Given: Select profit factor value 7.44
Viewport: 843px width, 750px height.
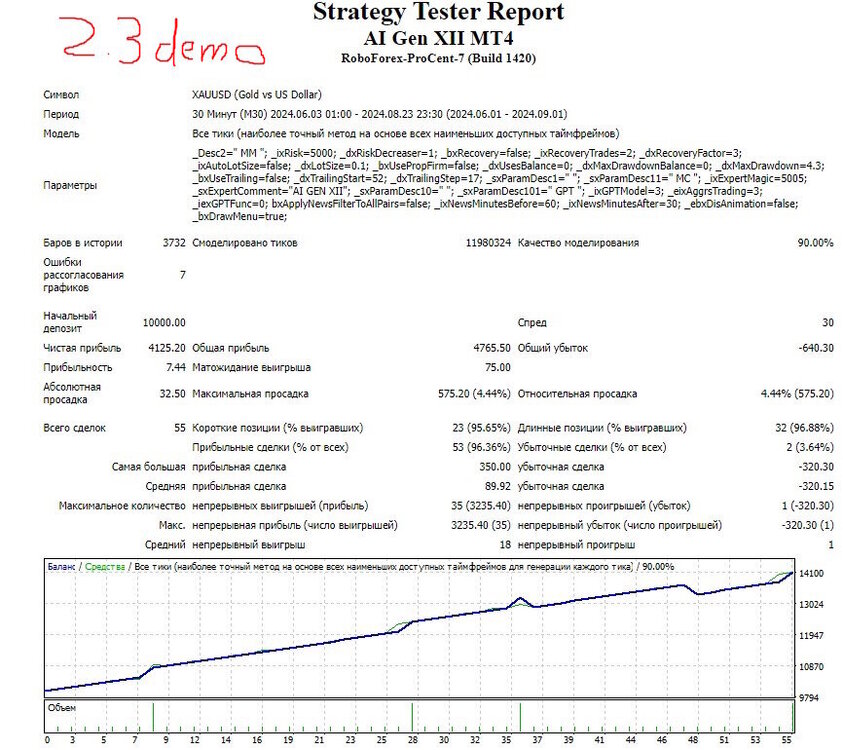Looking at the screenshot, I should 176,367.
